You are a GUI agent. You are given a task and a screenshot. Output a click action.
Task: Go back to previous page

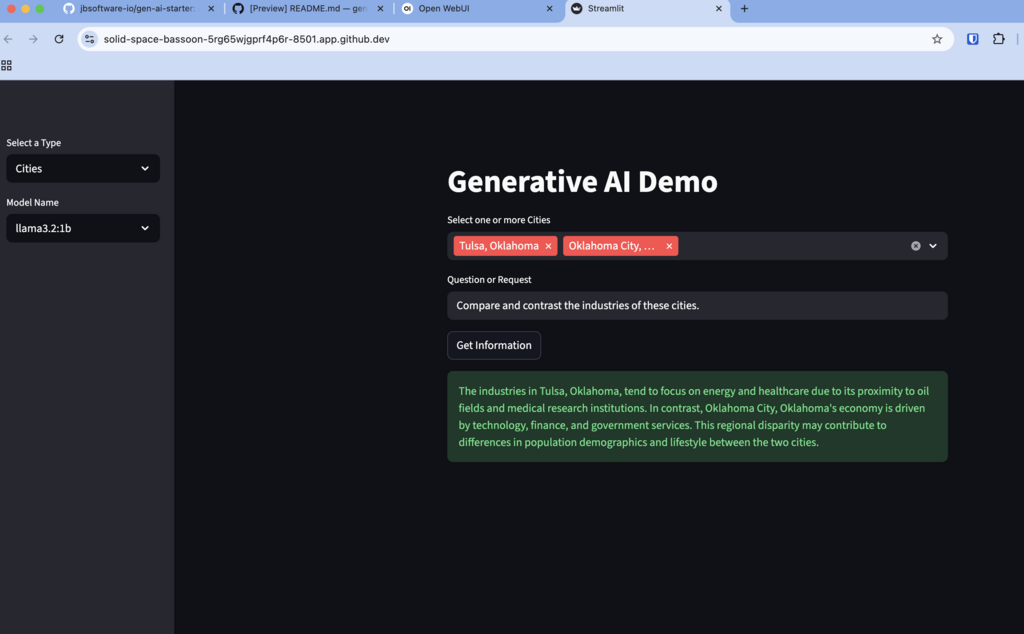point(9,39)
